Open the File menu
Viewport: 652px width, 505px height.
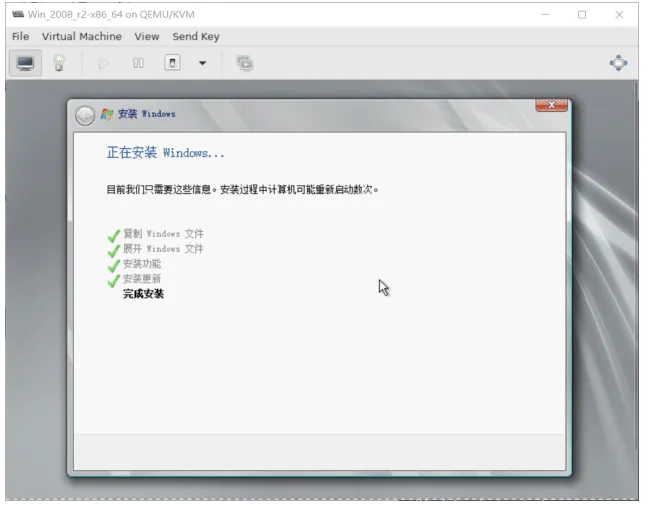click(20, 37)
